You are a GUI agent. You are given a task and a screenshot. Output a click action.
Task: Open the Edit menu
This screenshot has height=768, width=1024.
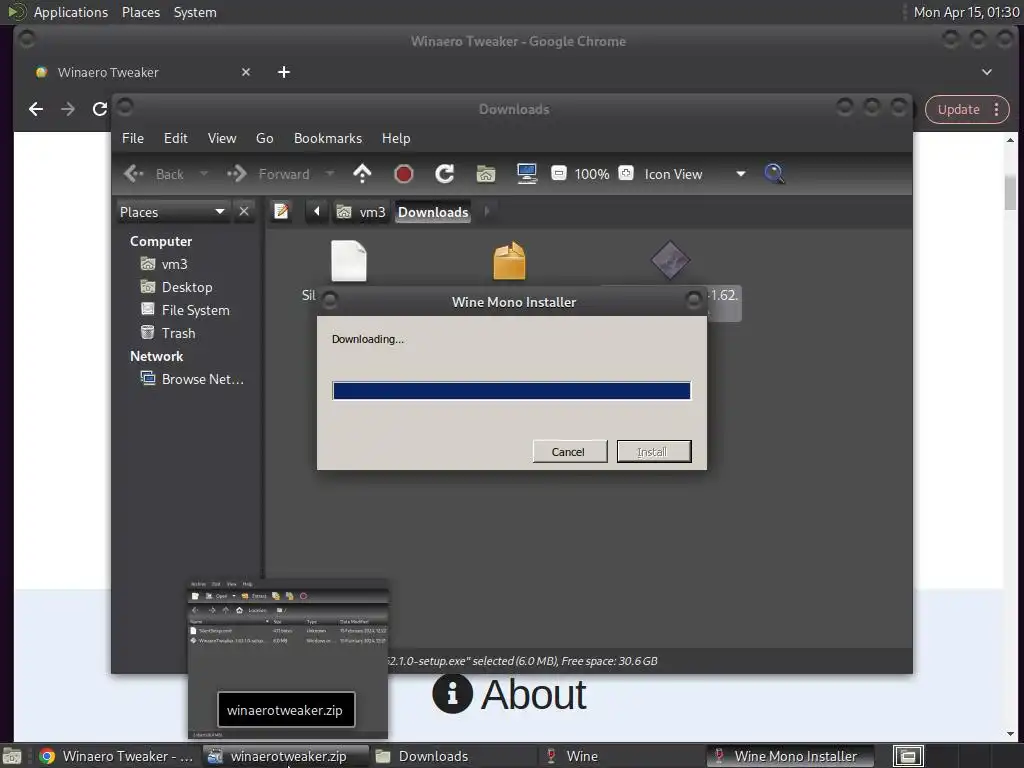coord(176,138)
